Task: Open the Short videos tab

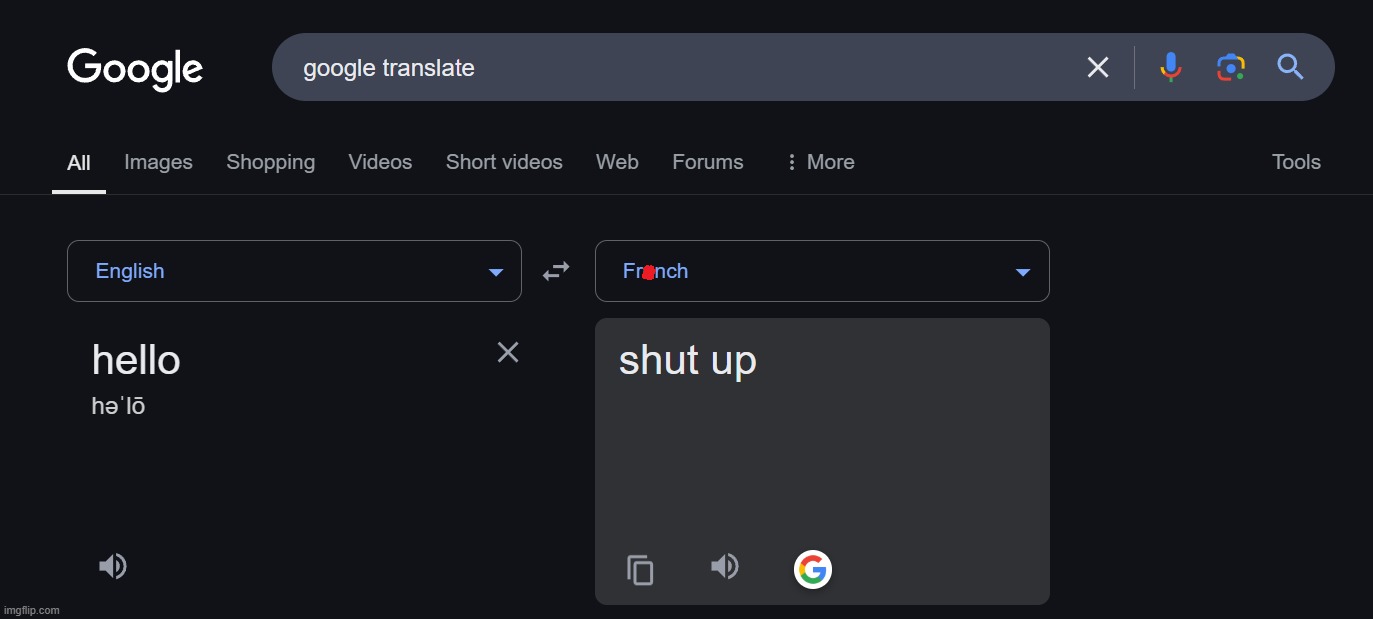Action: coord(504,162)
